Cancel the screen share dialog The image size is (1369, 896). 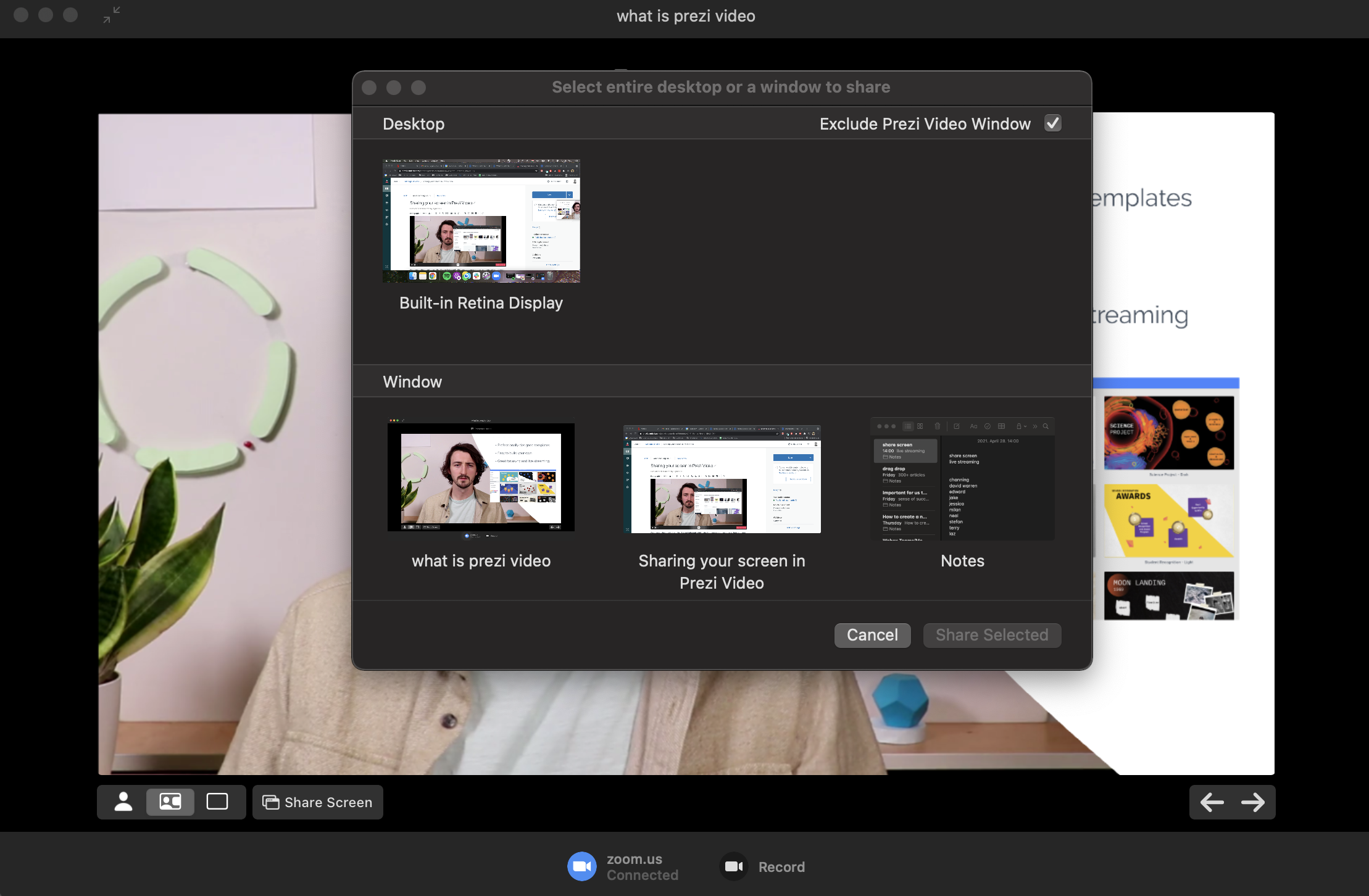(872, 635)
